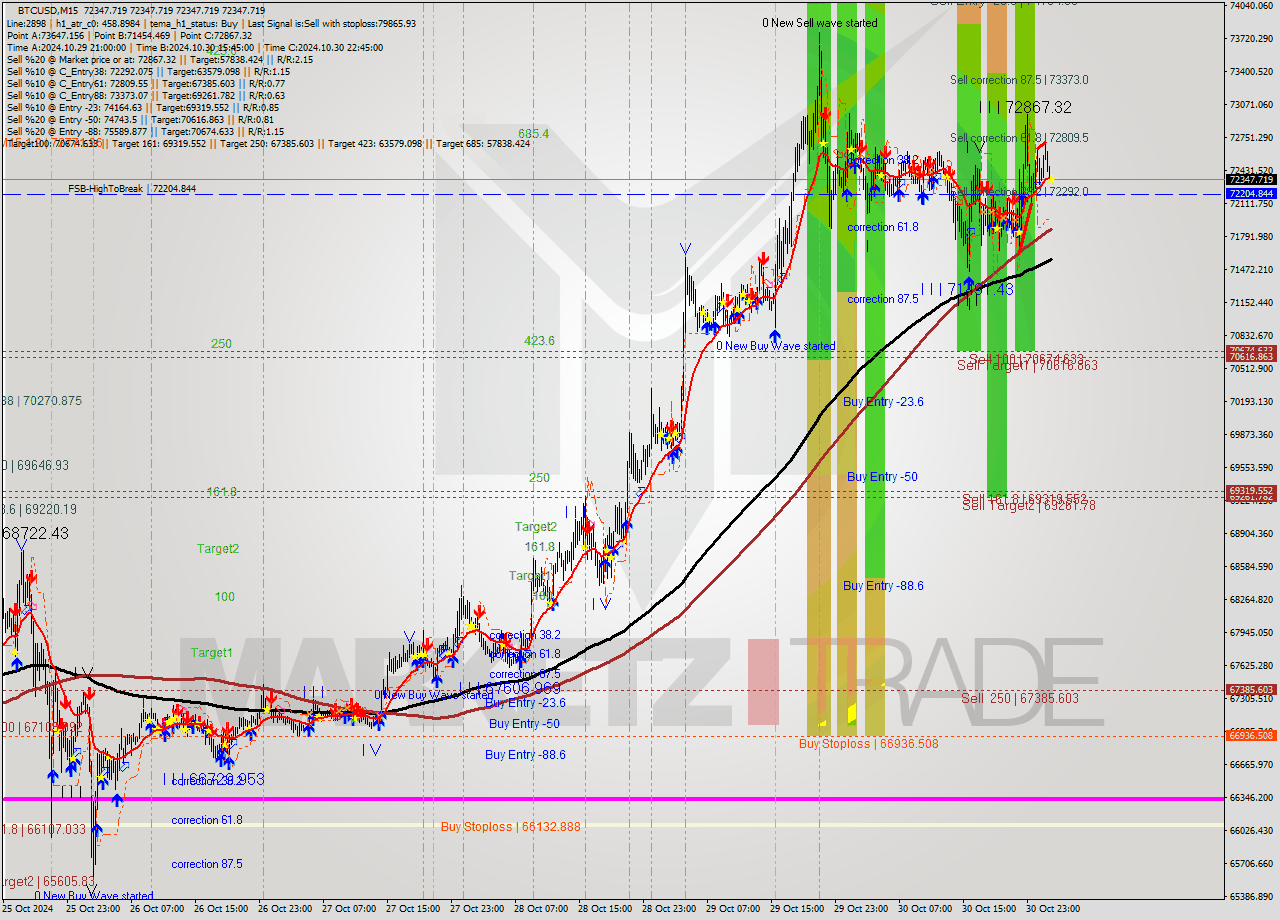Select the 'Sell %10 @ C_Entry38' line
This screenshot has width=1280, height=920.
(x=148, y=71)
